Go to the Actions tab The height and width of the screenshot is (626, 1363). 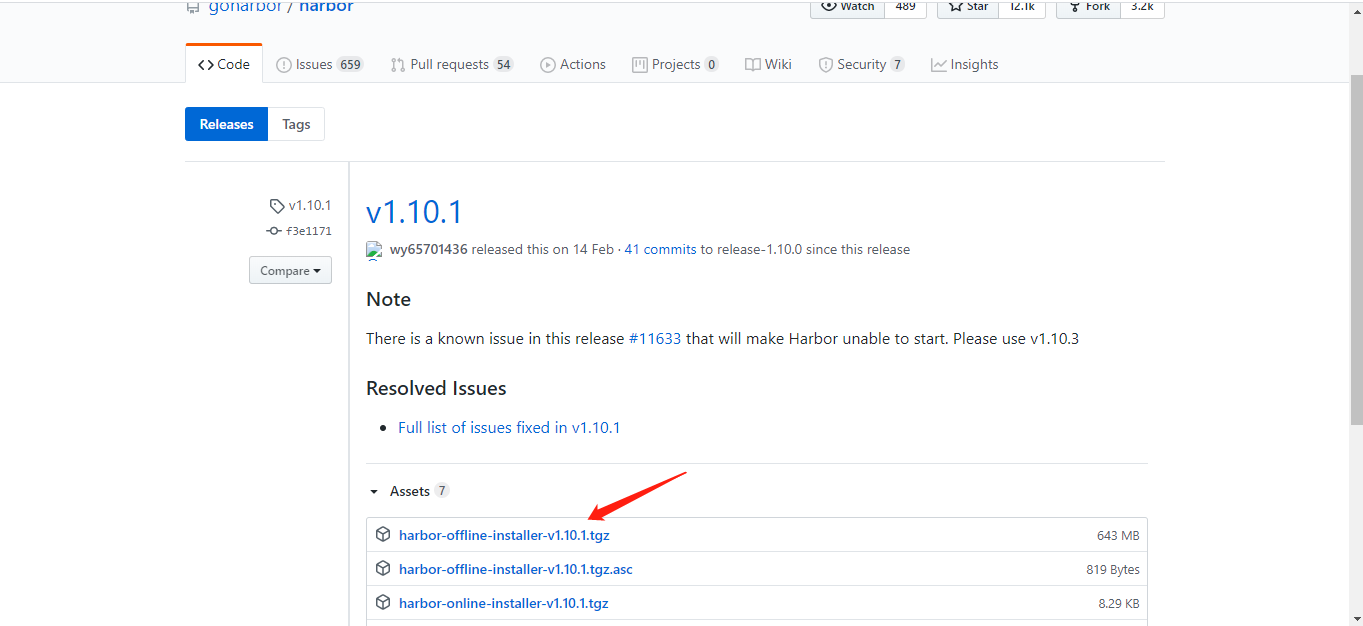pos(572,64)
